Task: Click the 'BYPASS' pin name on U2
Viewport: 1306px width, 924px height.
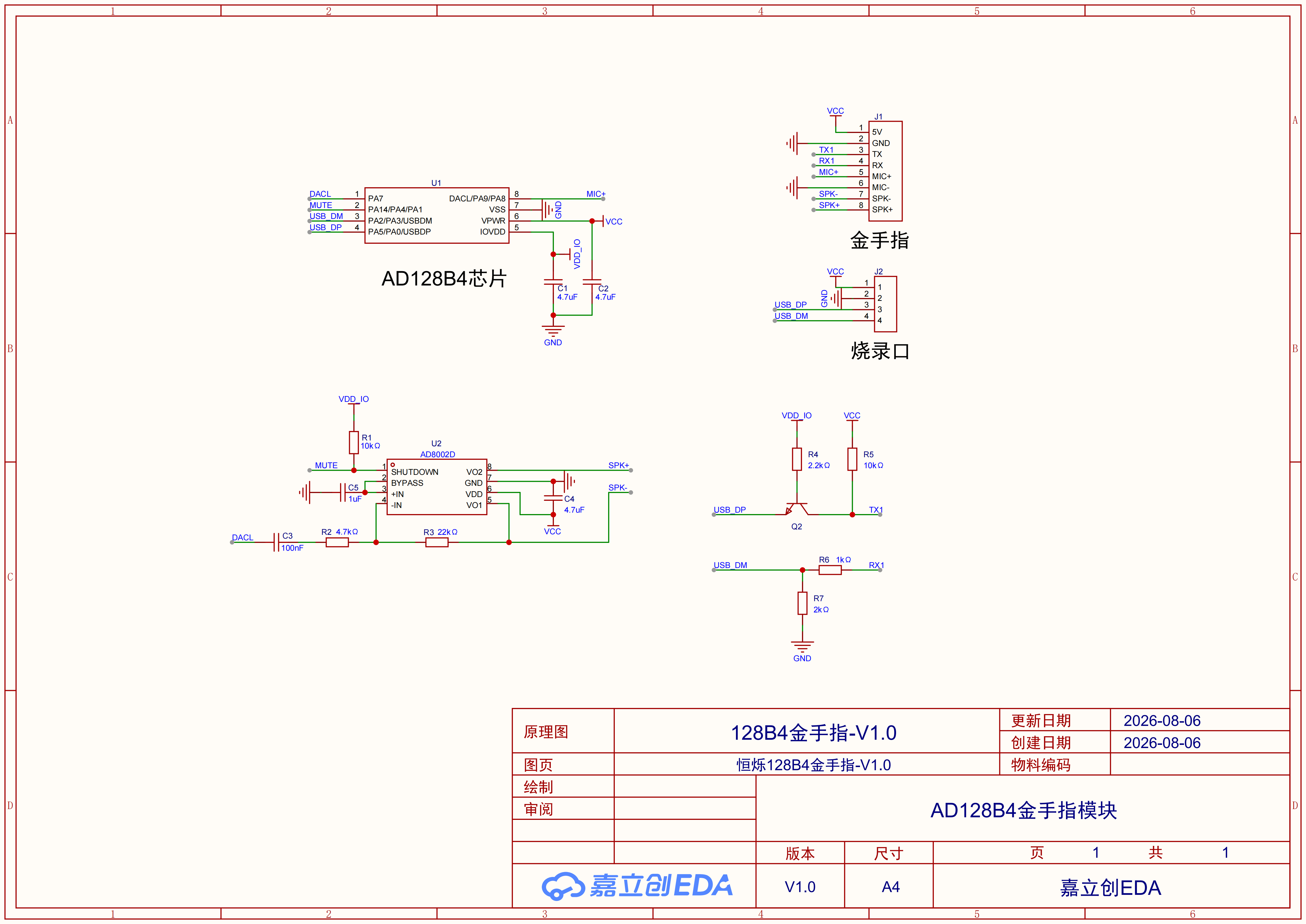Action: 407,483
